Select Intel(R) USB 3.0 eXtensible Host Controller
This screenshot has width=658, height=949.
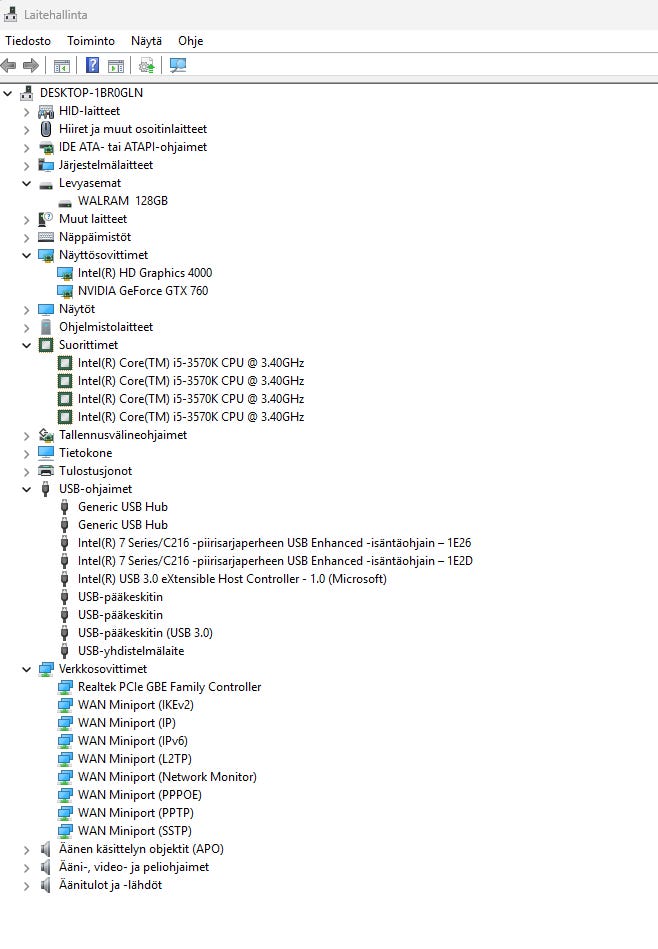pyautogui.click(x=232, y=579)
